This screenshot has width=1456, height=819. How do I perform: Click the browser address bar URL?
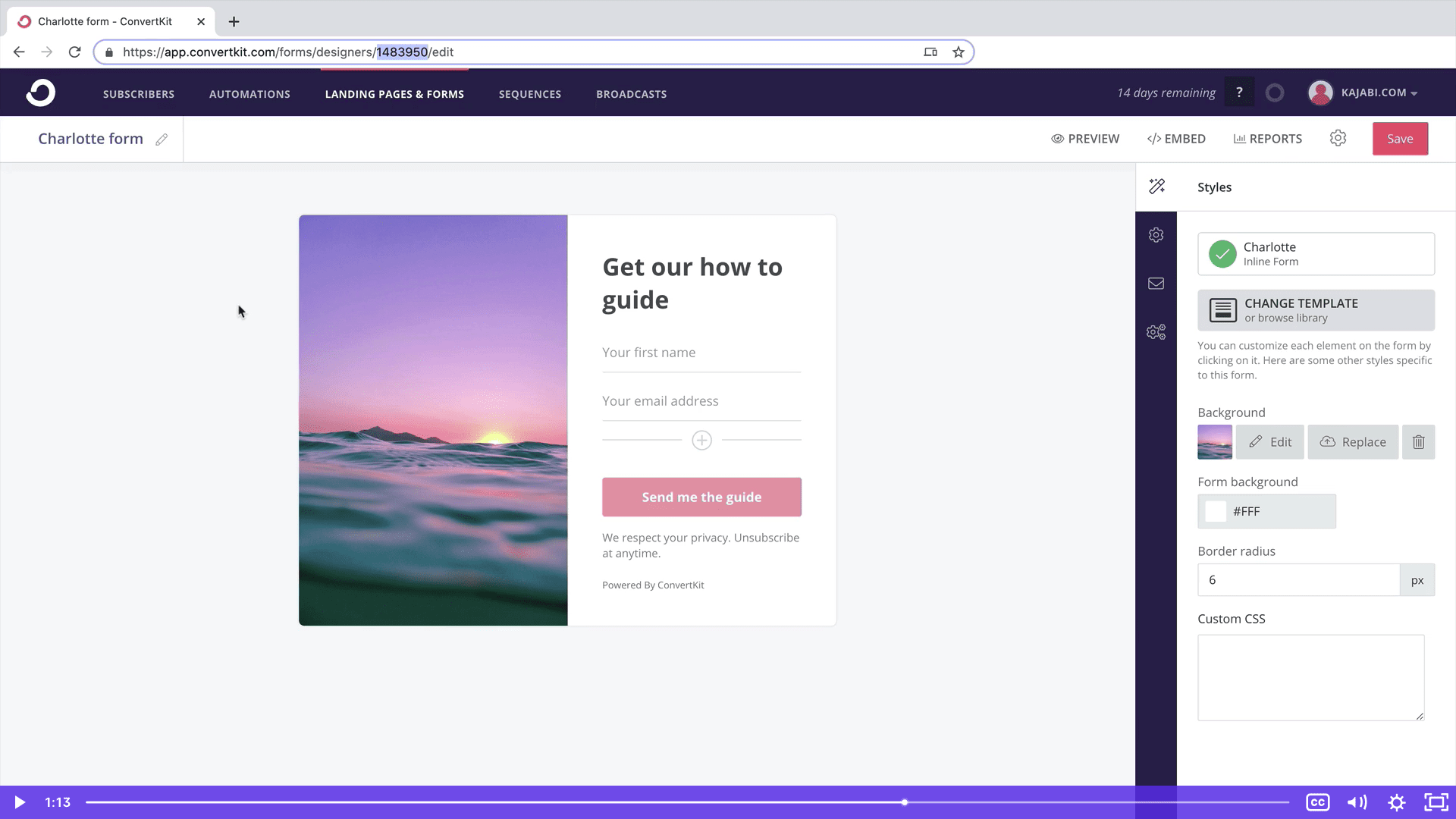(288, 52)
